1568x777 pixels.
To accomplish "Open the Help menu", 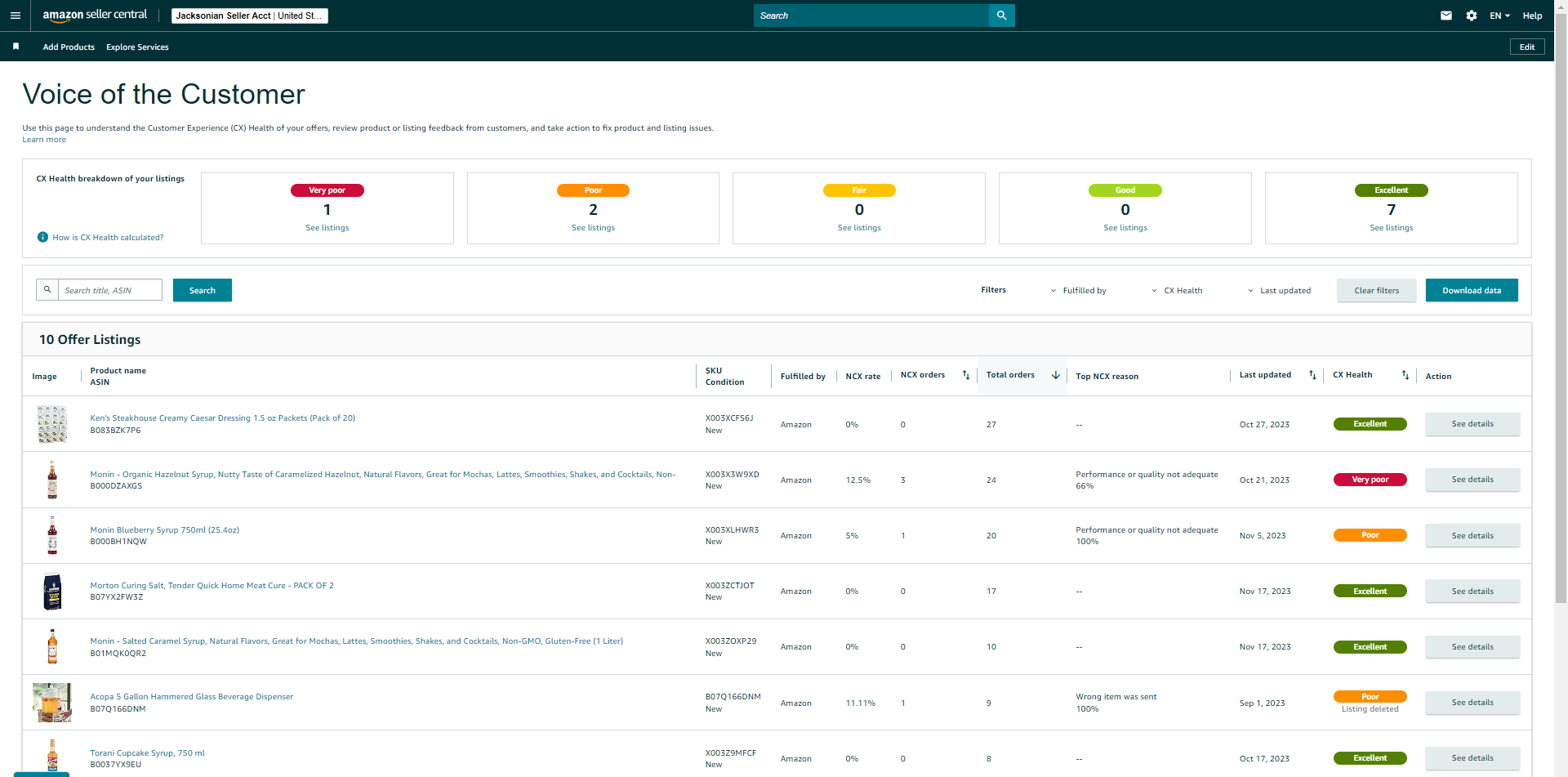I will click(1532, 16).
